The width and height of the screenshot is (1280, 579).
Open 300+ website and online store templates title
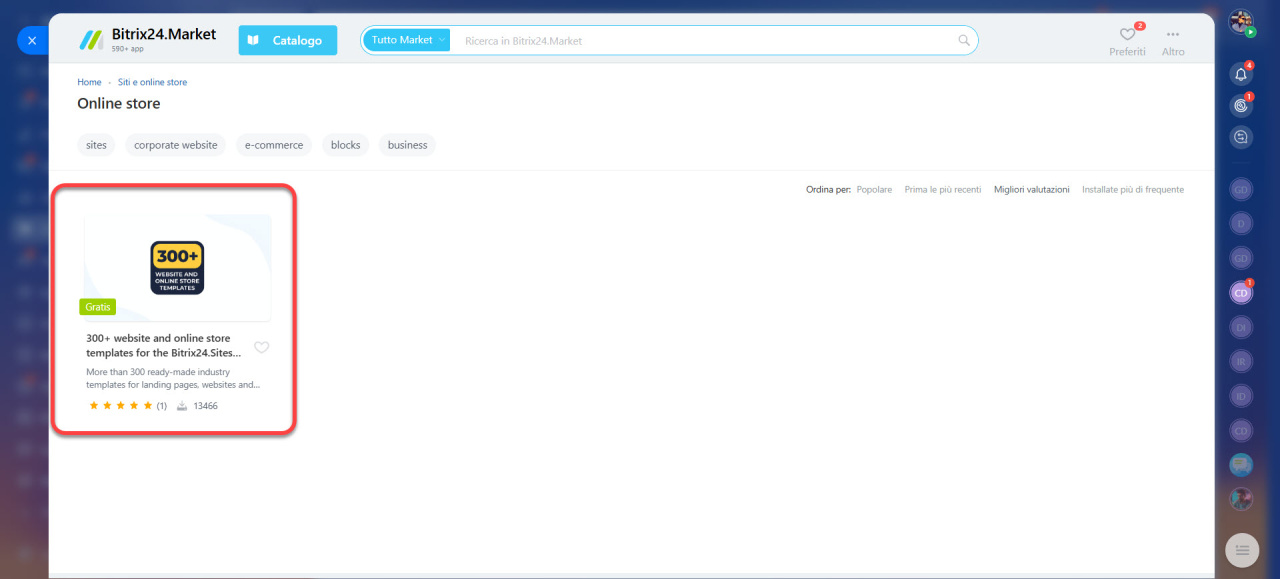tap(164, 345)
